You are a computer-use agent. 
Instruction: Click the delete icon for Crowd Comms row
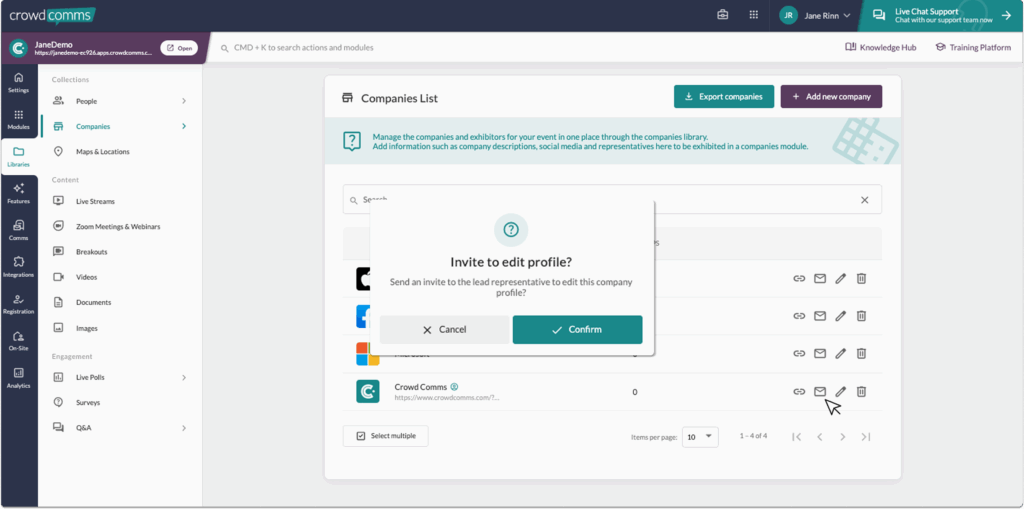pos(861,392)
